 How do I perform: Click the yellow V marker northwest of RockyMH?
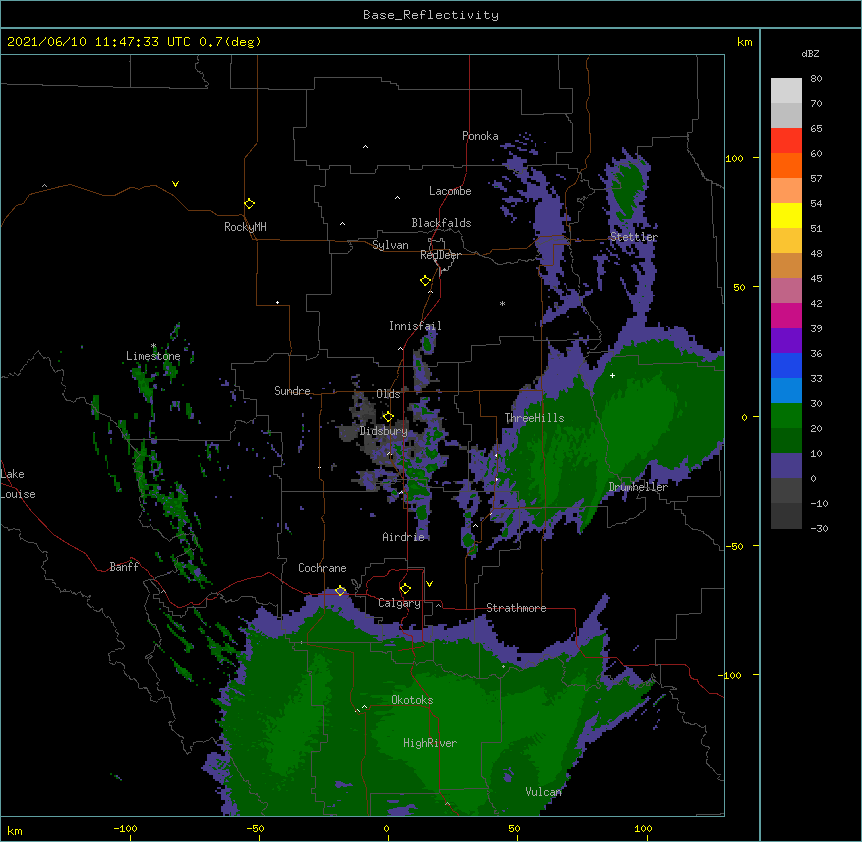[175, 184]
